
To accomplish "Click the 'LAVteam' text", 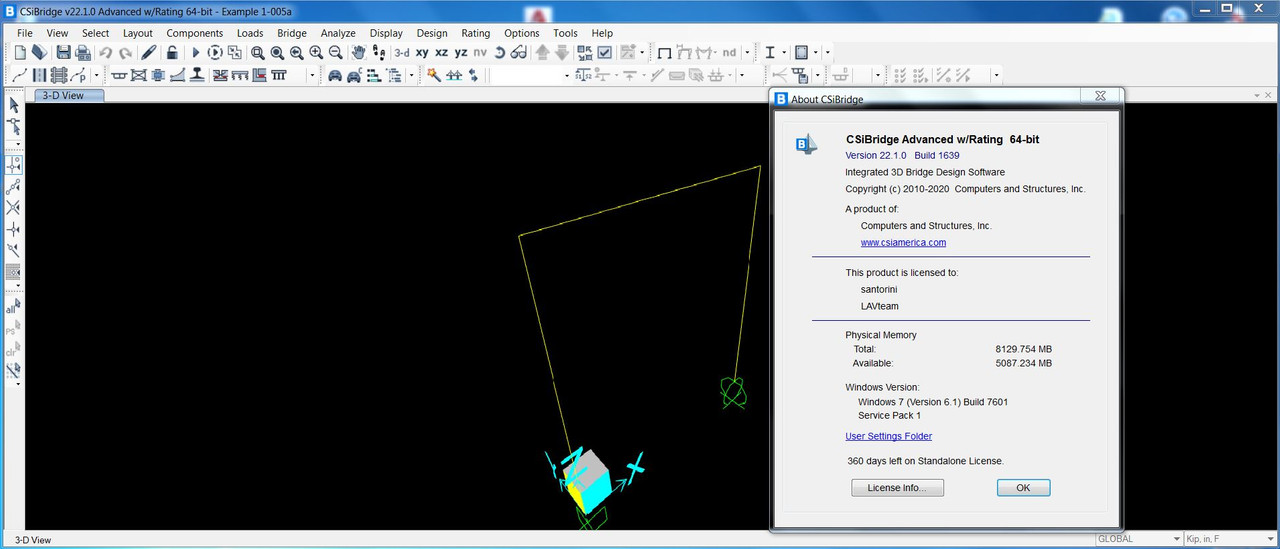I will [880, 306].
